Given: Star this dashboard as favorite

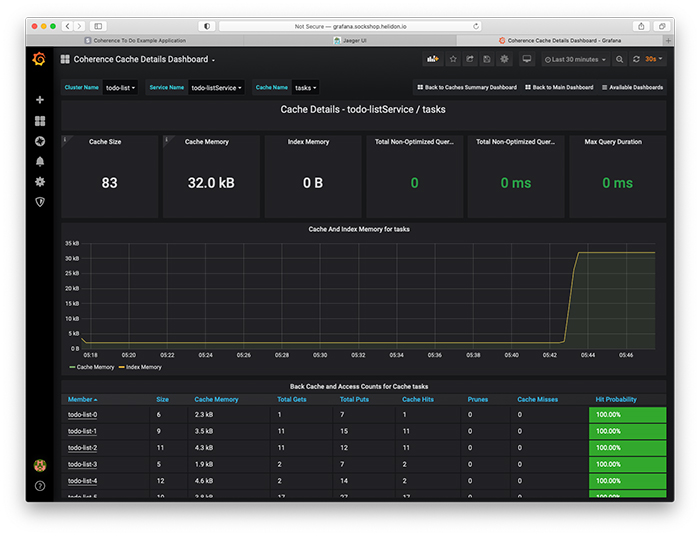Looking at the screenshot, I should [453, 59].
